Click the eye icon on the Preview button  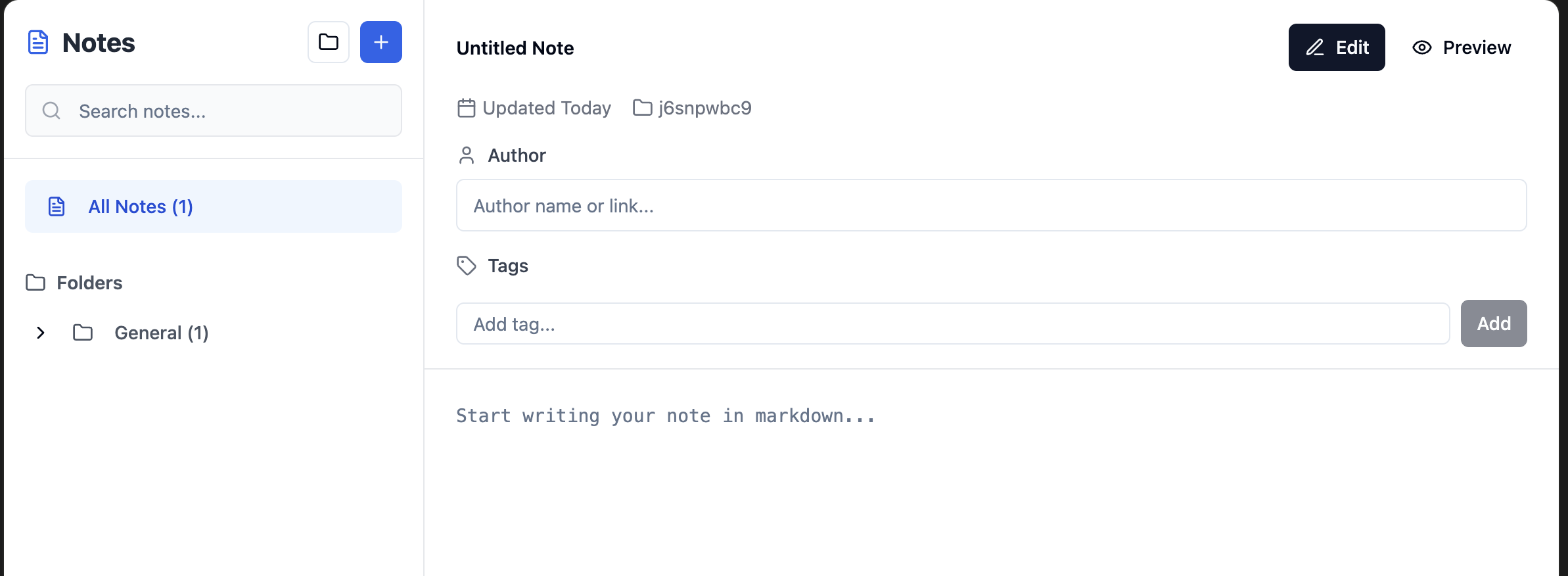(x=1421, y=47)
